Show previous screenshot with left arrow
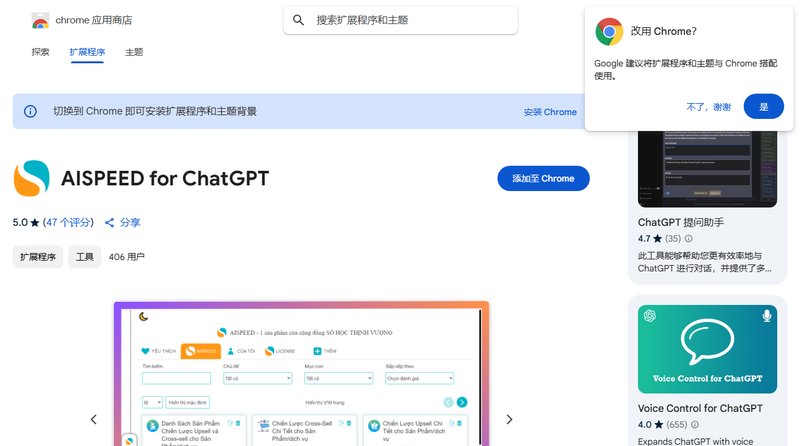Screen dimensions: 800x446 [x=93, y=419]
